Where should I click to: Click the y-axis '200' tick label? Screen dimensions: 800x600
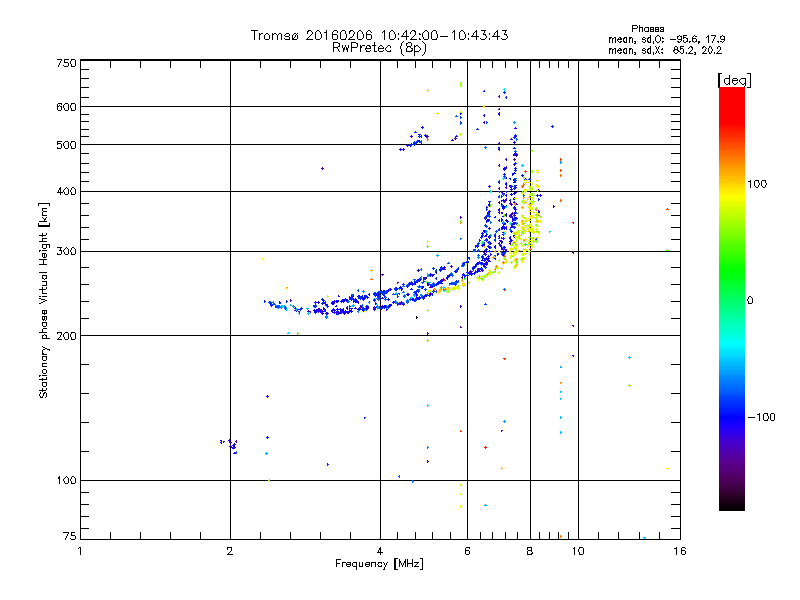pos(66,336)
